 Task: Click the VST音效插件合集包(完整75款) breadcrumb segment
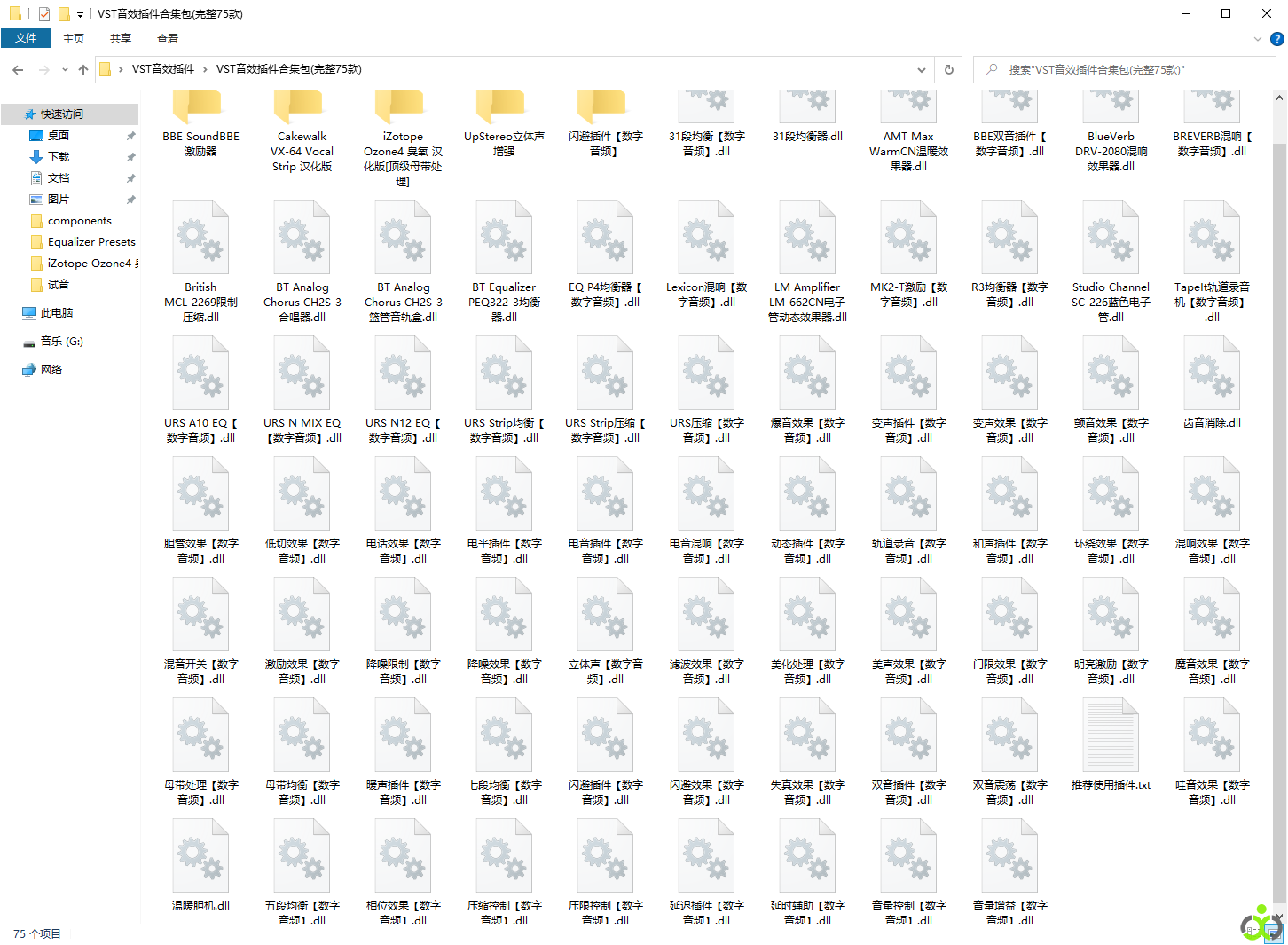tap(289, 69)
